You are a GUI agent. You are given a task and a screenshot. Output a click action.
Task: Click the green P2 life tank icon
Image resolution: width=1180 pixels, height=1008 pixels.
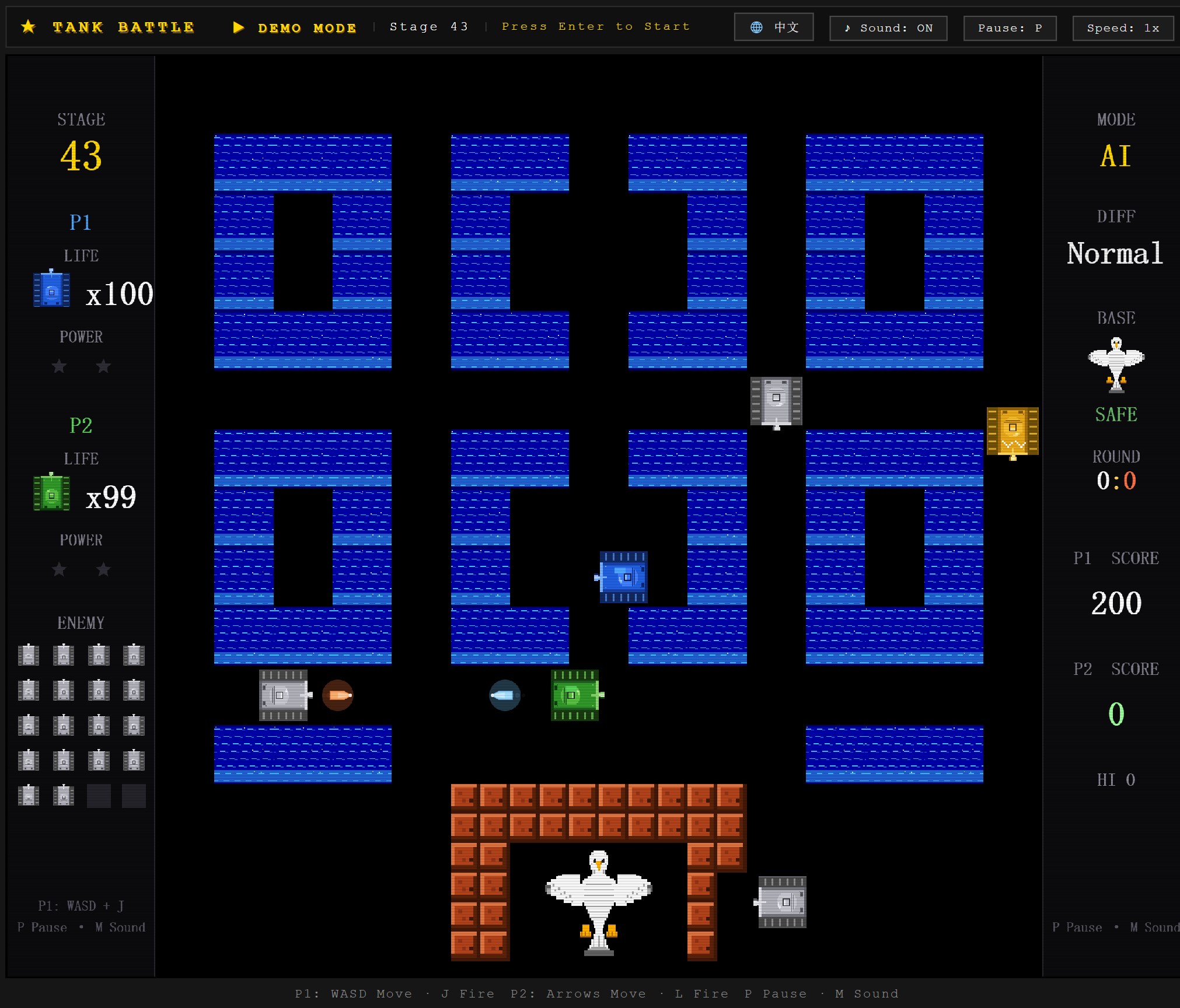[51, 492]
